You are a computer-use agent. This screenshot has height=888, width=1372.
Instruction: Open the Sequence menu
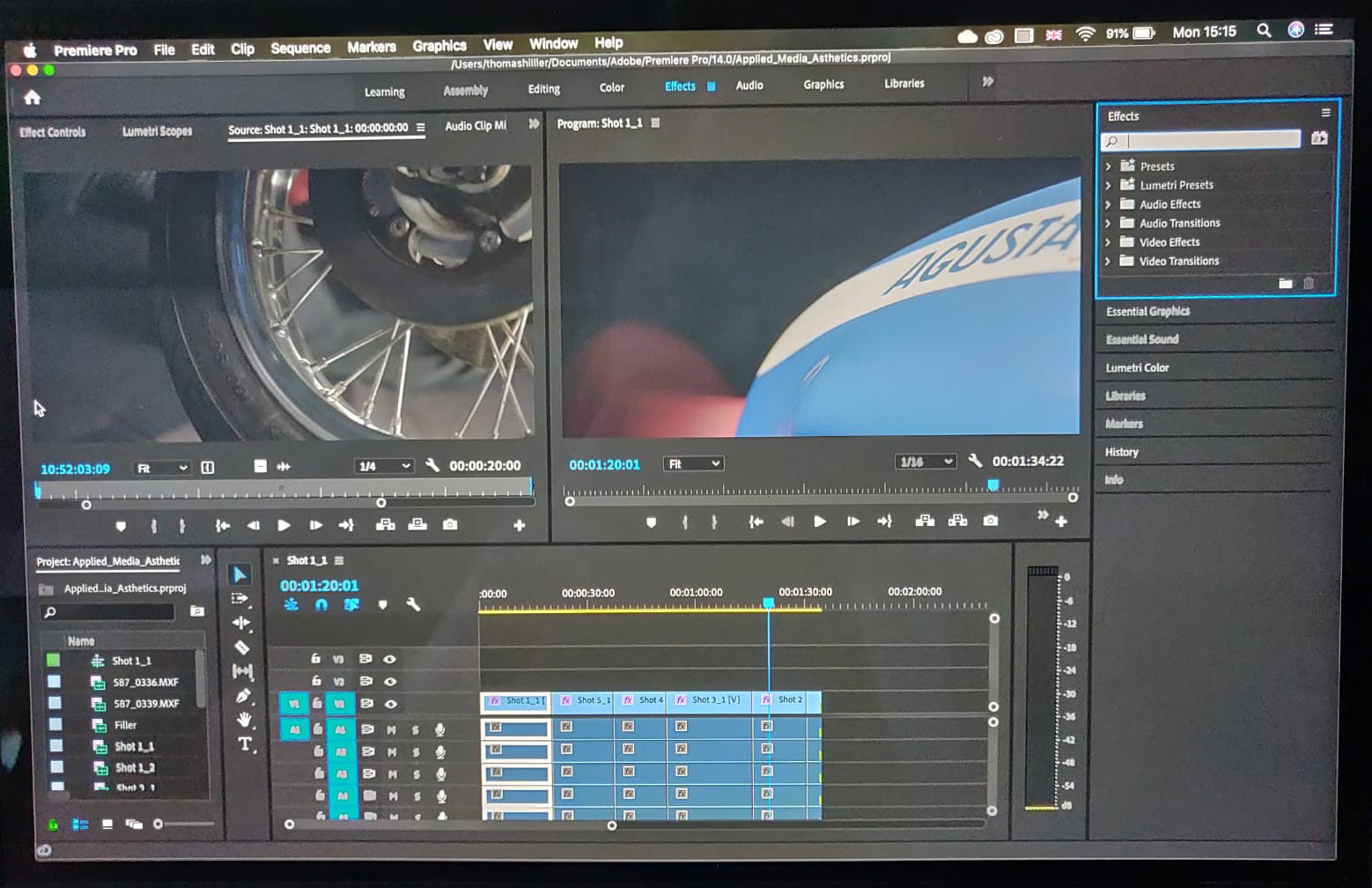coord(300,48)
